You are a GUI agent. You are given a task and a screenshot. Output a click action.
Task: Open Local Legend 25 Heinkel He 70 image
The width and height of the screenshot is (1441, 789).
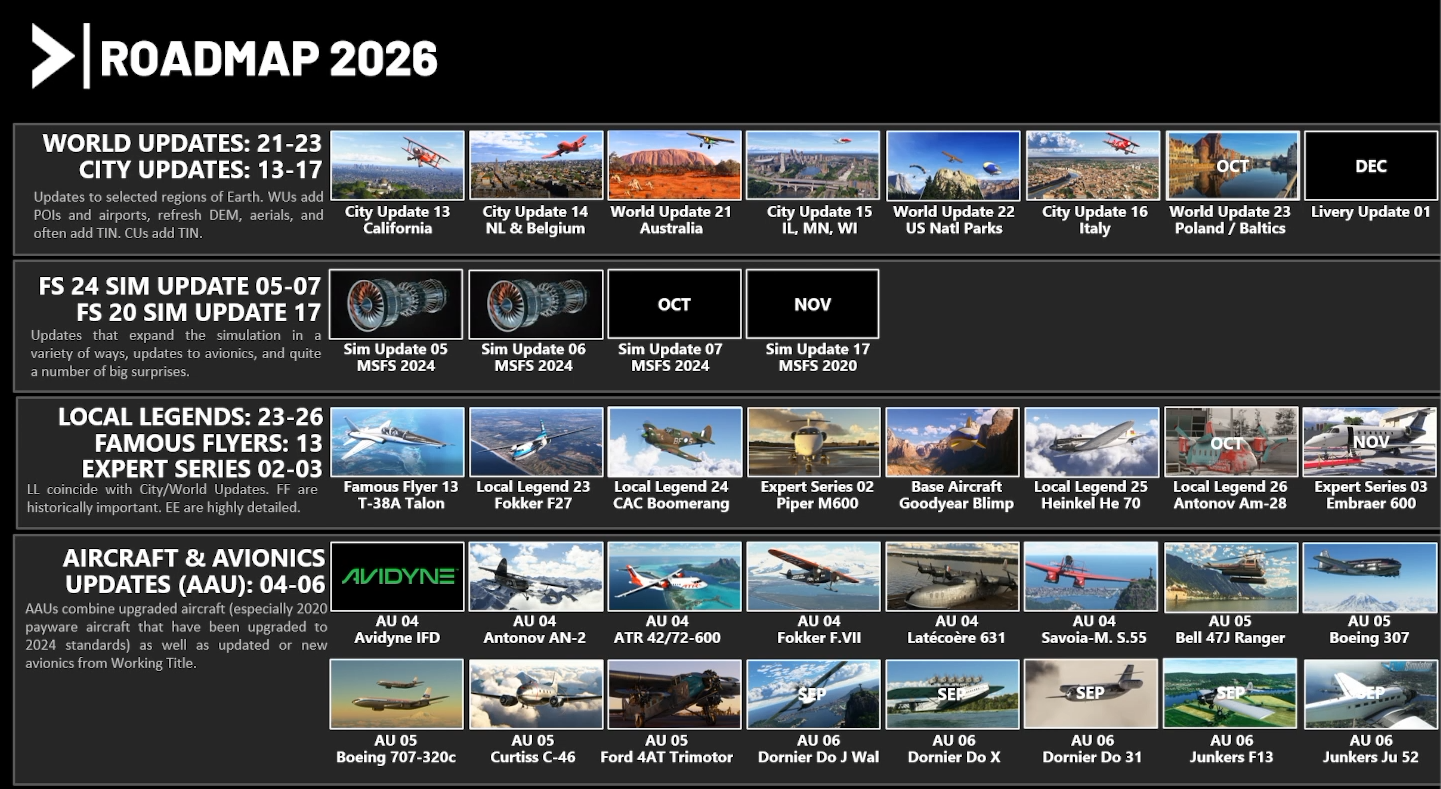(x=1092, y=442)
